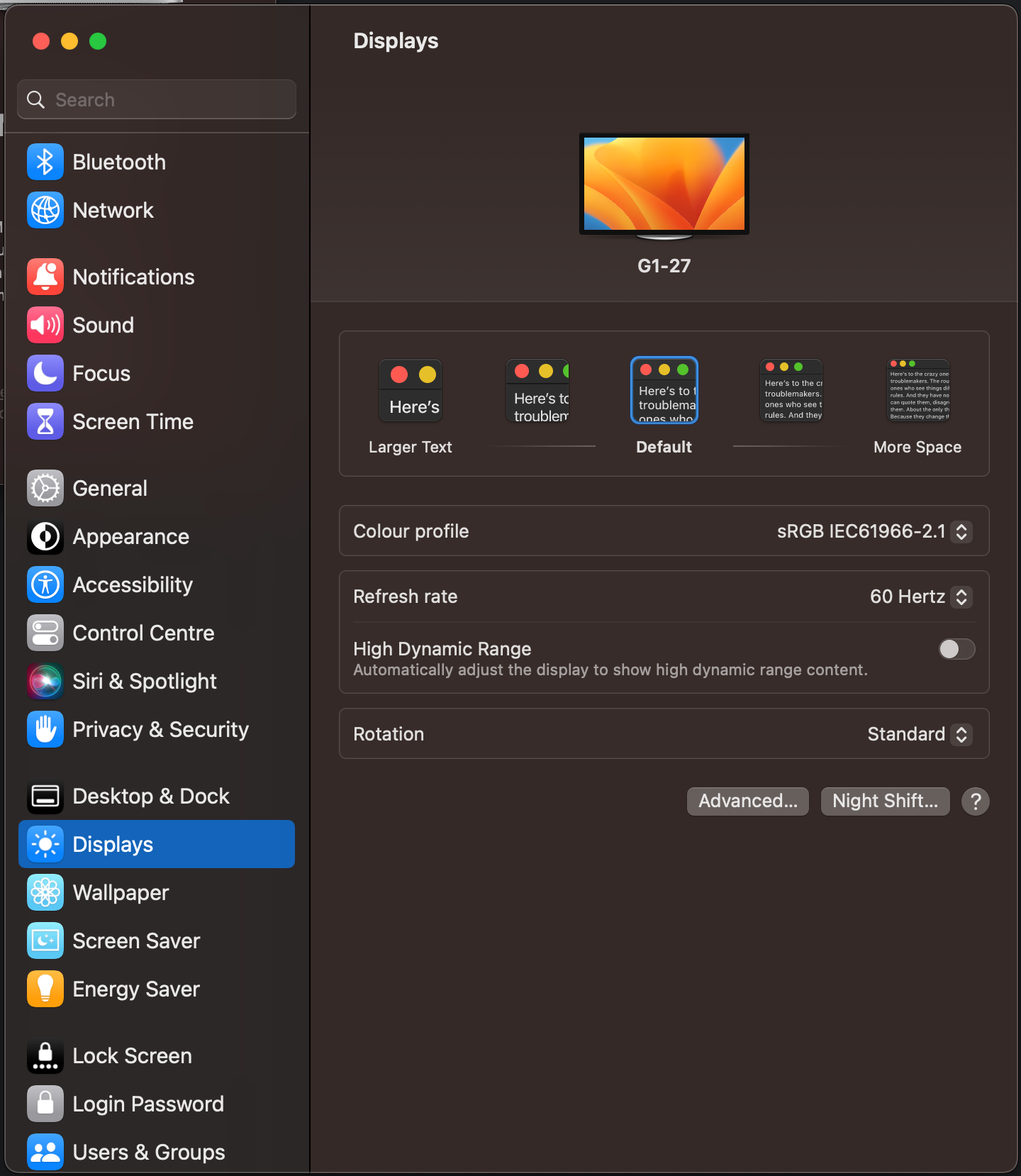Select Displays in the sidebar list
The width and height of the screenshot is (1021, 1176).
click(x=157, y=844)
